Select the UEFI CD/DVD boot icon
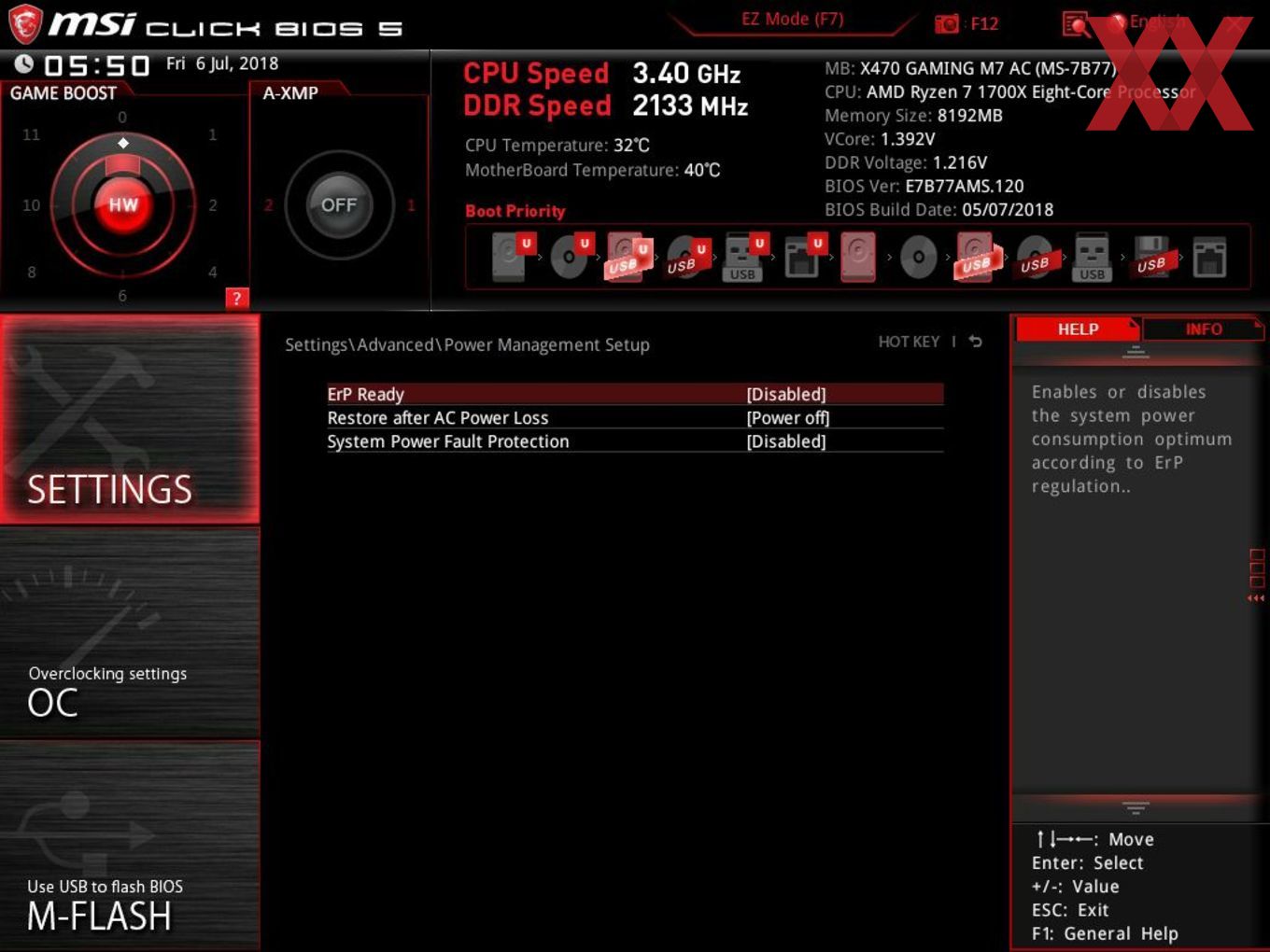This screenshot has width=1270, height=952. tap(571, 257)
